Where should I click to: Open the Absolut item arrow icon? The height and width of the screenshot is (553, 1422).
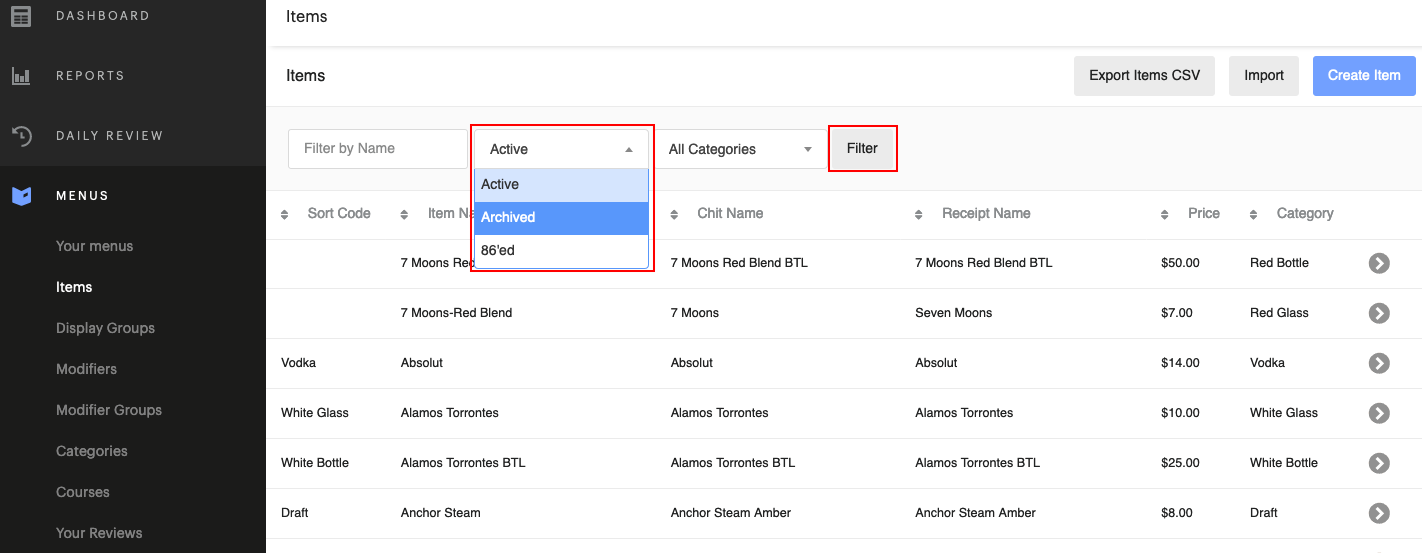click(x=1379, y=363)
